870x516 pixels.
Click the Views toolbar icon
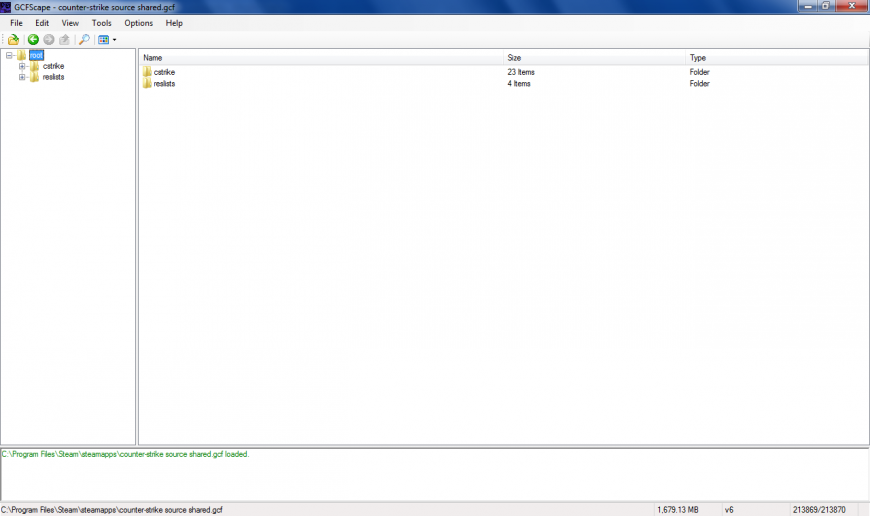click(103, 40)
